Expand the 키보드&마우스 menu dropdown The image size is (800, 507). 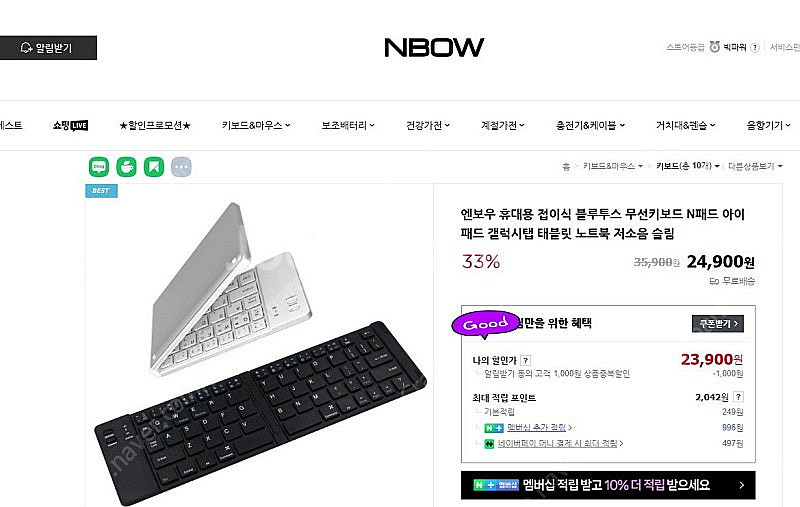pos(256,125)
